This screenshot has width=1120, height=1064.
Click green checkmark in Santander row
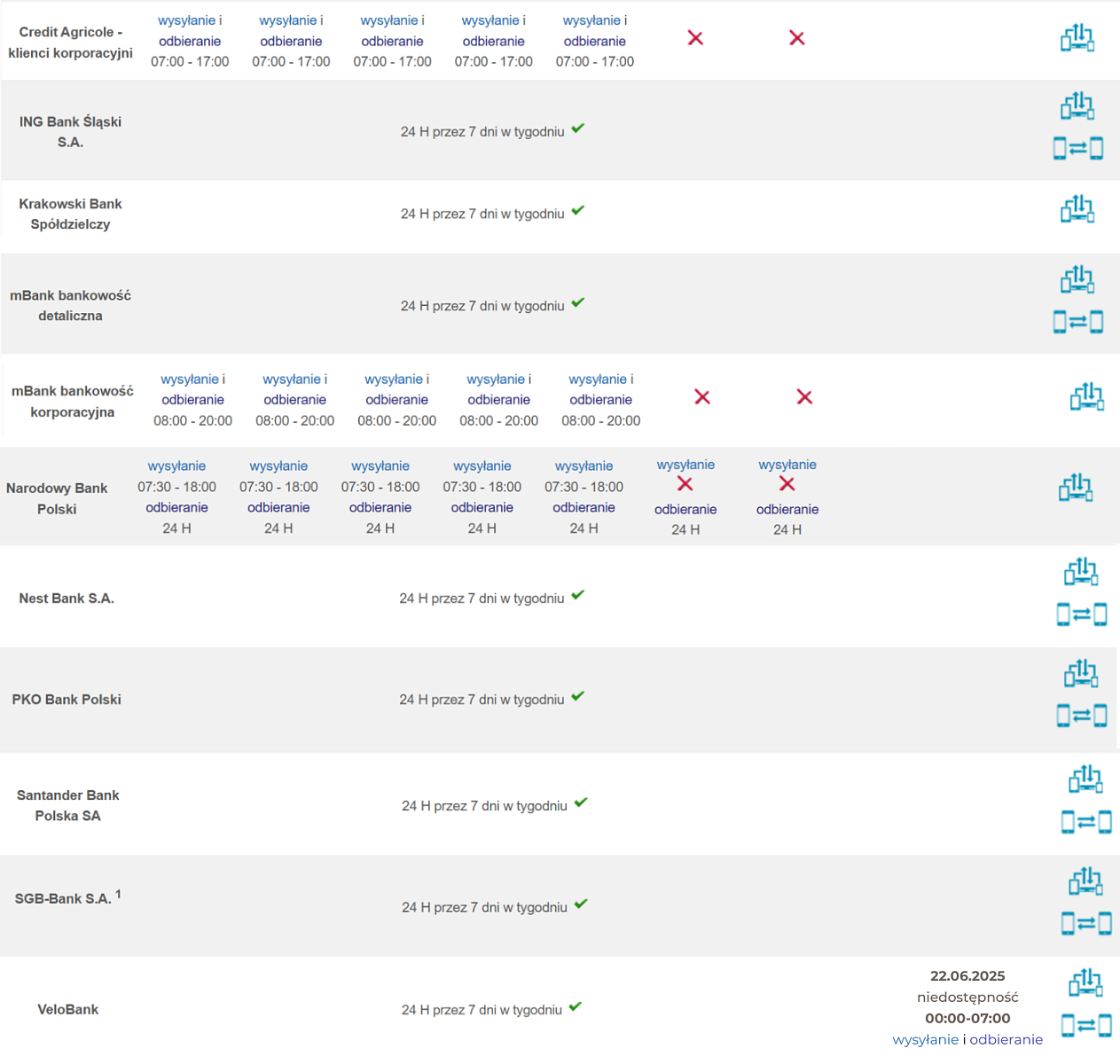click(581, 803)
